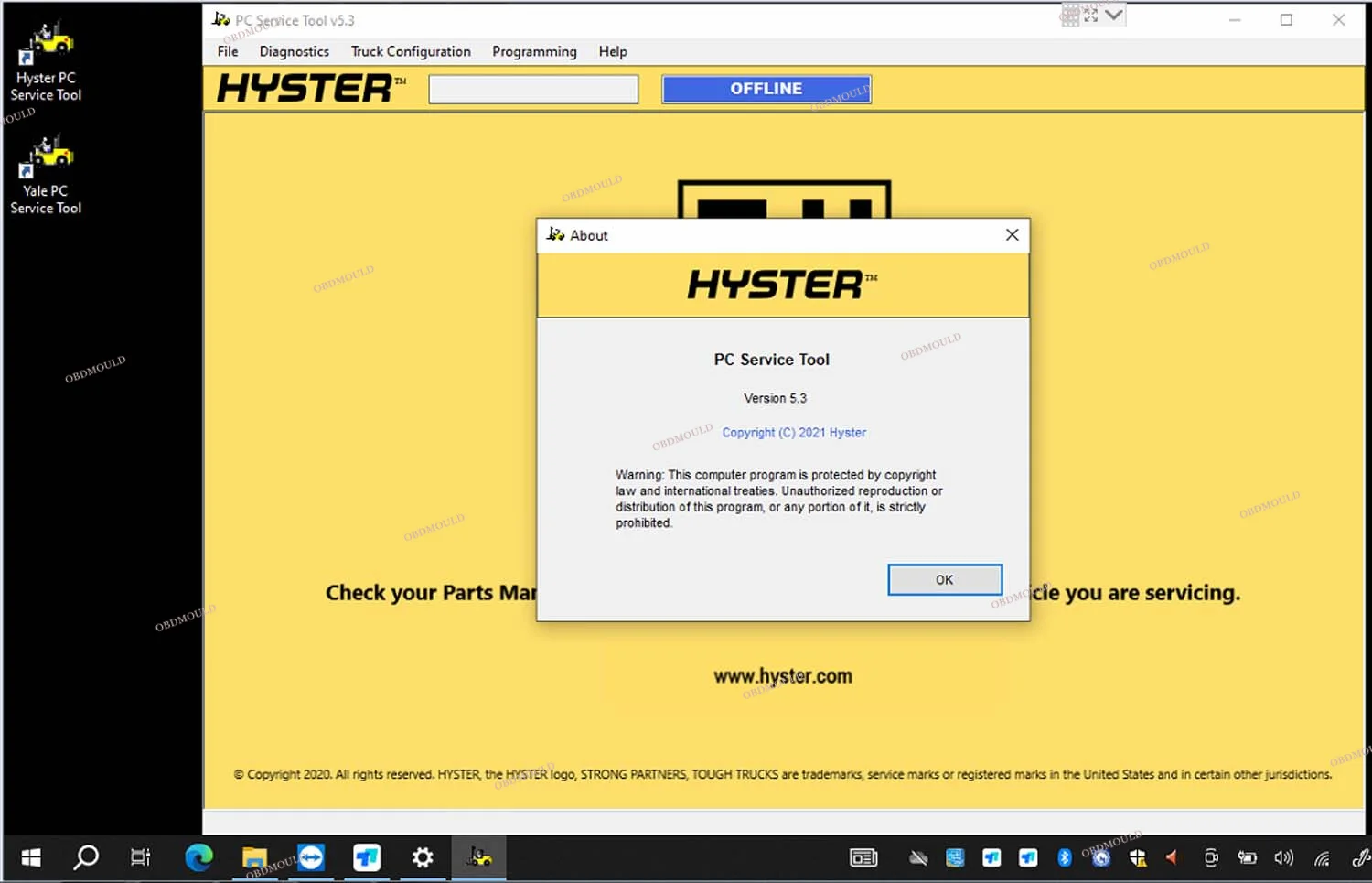Click the HYSTER logo in the header bar
1372x883 pixels.
click(311, 89)
